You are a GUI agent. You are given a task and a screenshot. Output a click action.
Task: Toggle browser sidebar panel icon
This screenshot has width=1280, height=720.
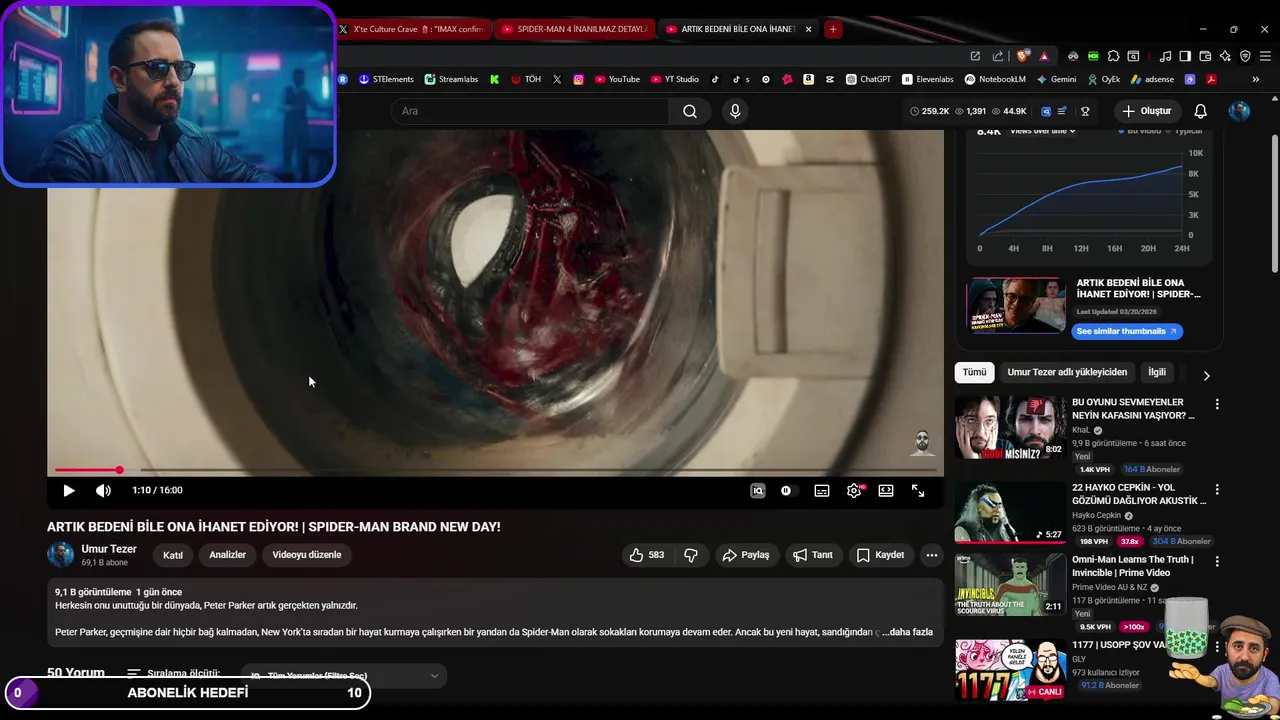coord(1185,56)
